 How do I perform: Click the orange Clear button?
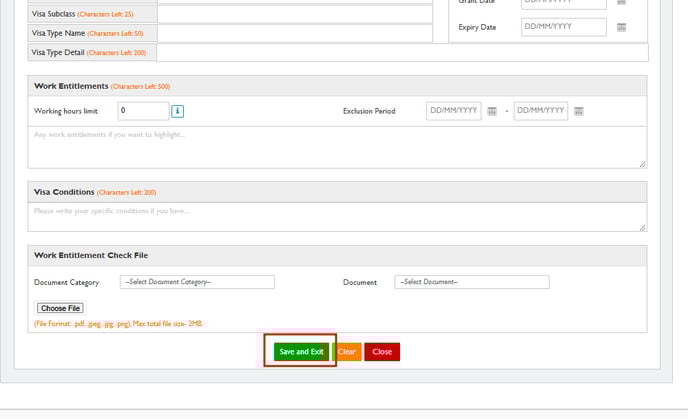click(347, 351)
